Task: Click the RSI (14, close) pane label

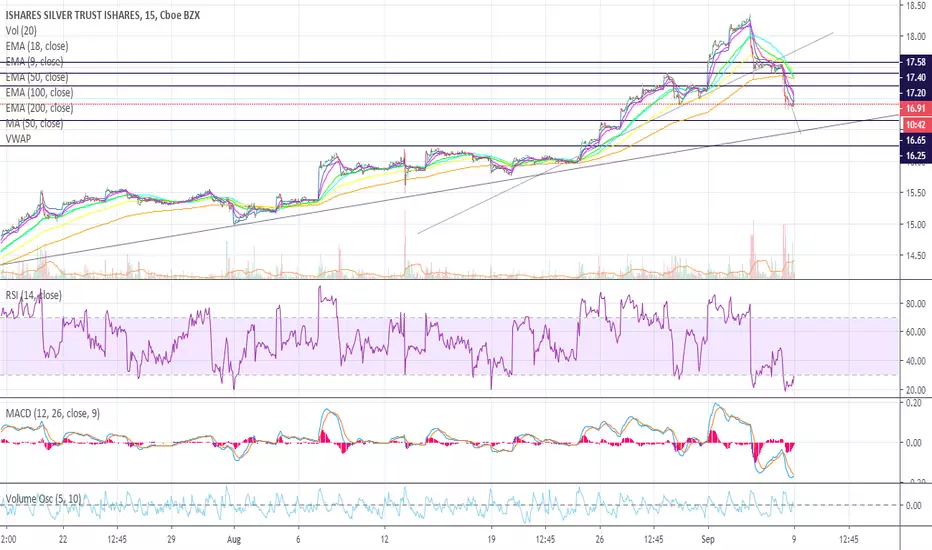Action: [x=33, y=295]
